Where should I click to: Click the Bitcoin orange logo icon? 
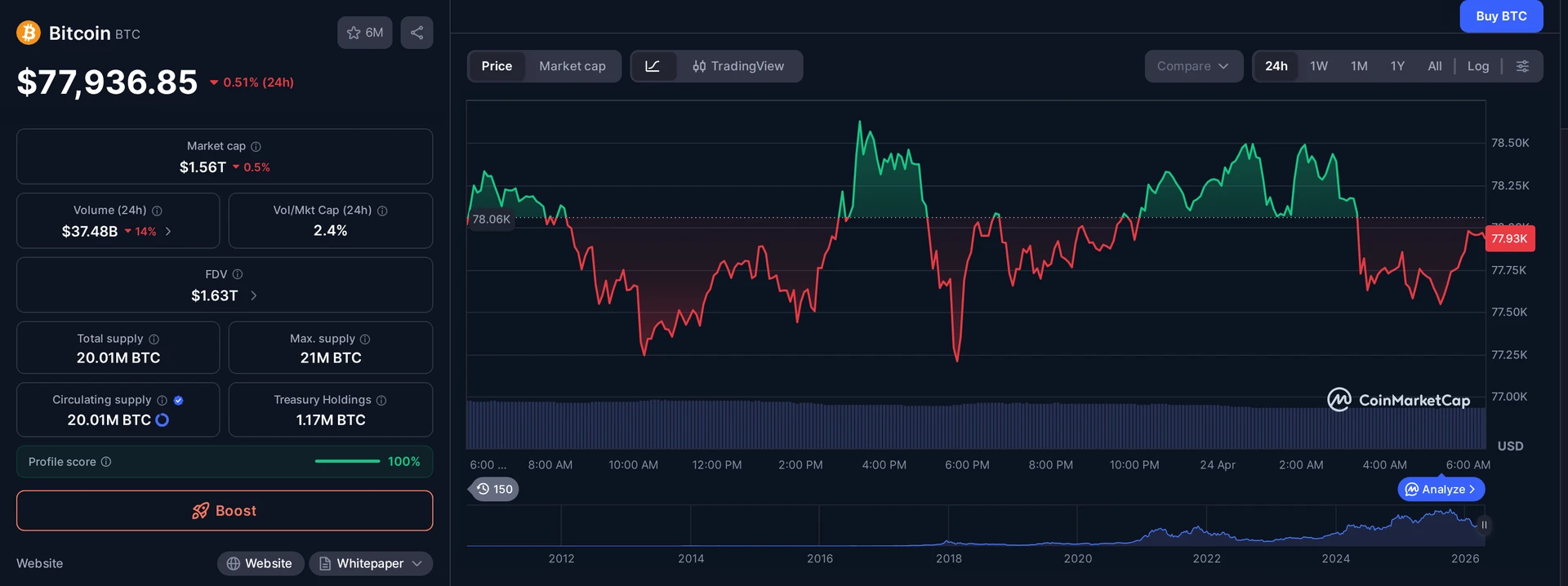(x=29, y=33)
